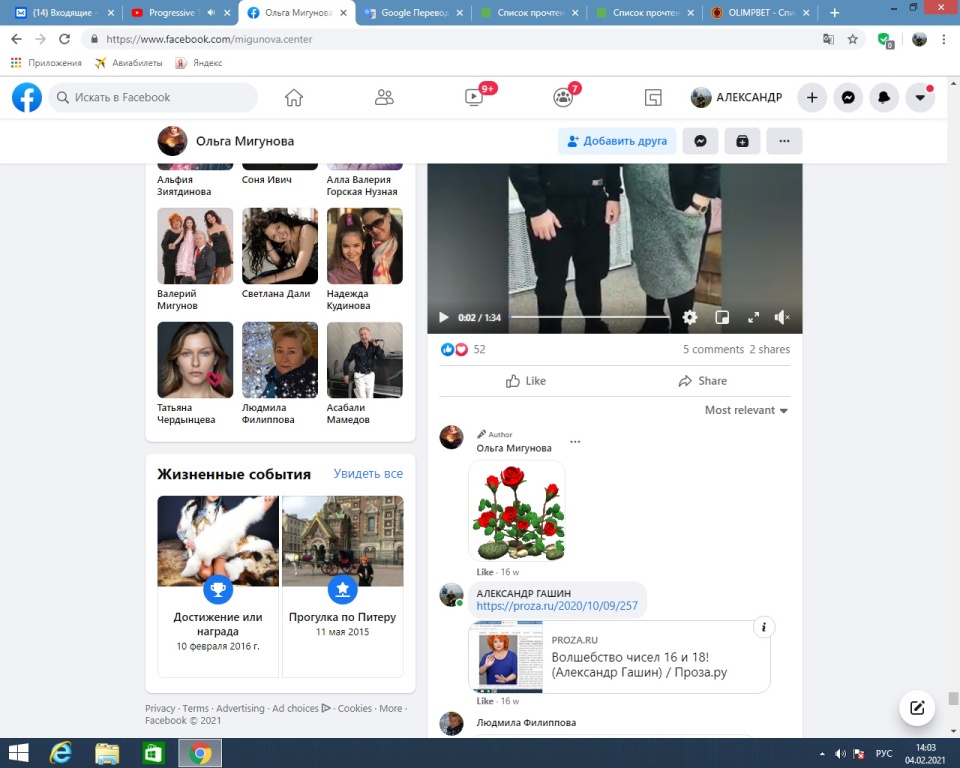Click the info icon on link preview
This screenshot has width=960, height=768.
[763, 627]
